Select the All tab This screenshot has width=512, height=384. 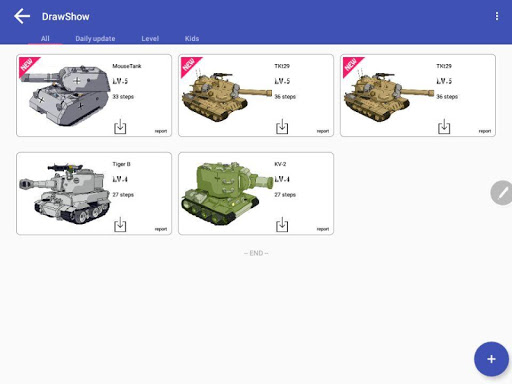[x=45, y=39]
